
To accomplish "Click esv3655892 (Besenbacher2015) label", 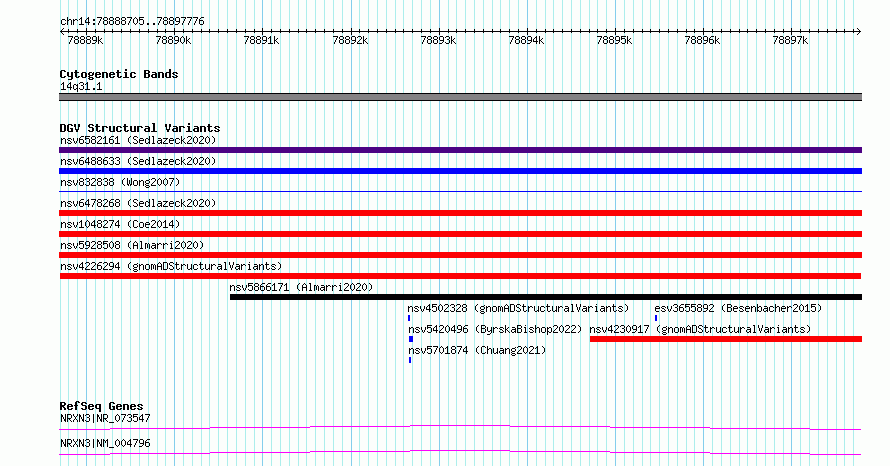I will [738, 308].
